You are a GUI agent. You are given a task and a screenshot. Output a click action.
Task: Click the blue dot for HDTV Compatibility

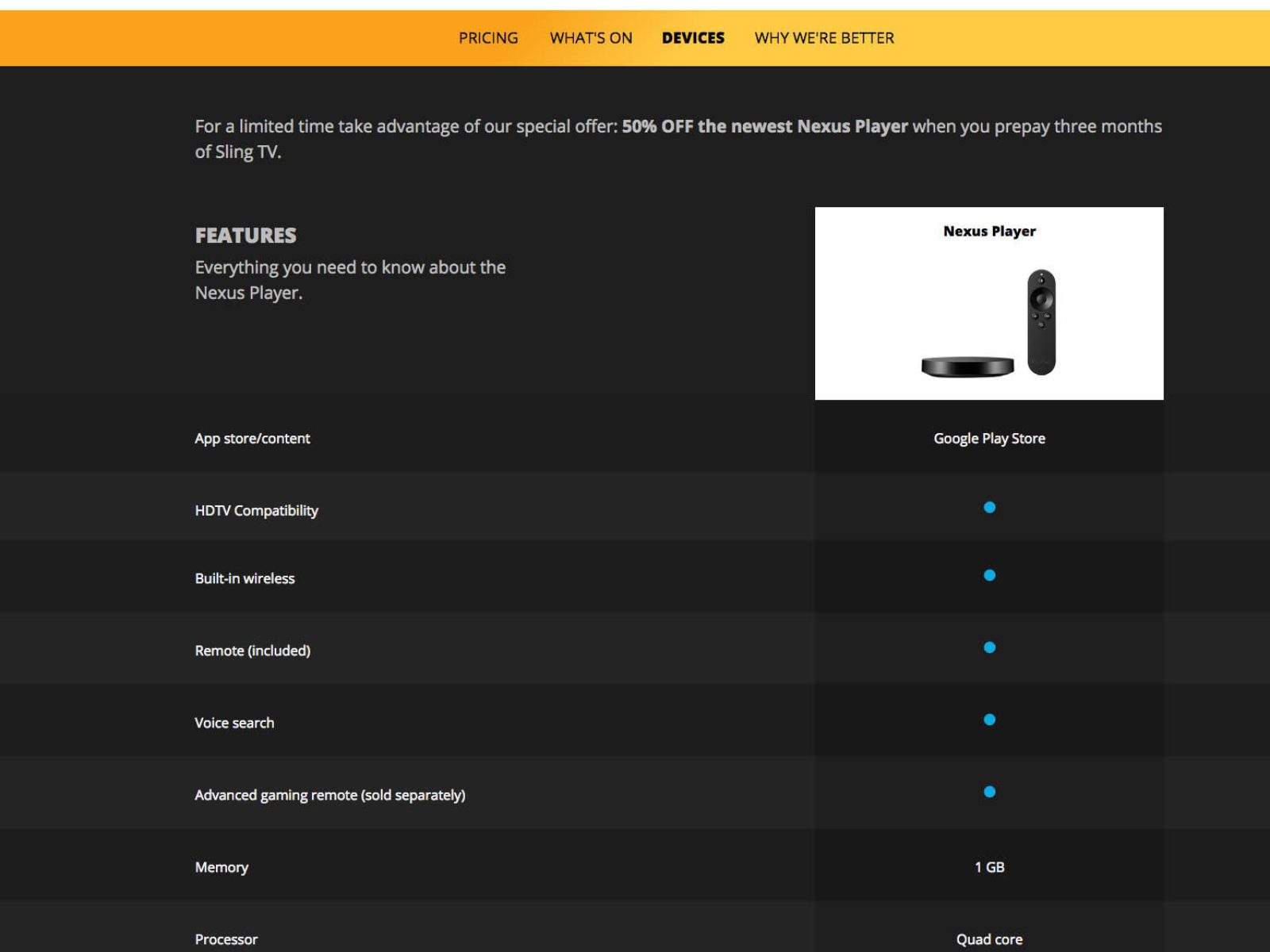(x=989, y=508)
